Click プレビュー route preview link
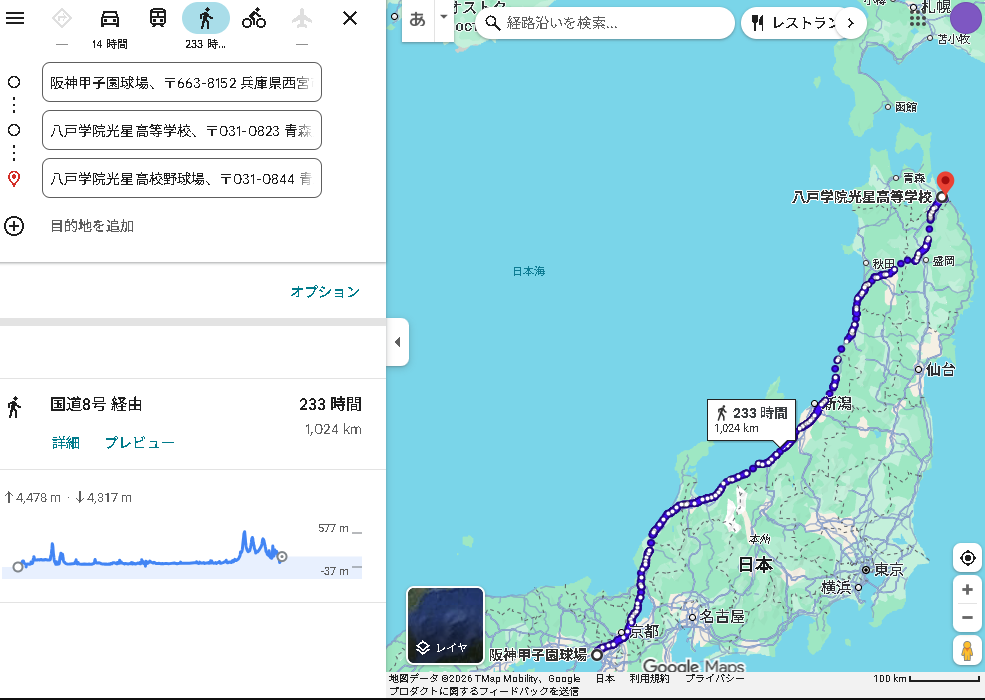985x700 pixels. [140, 443]
